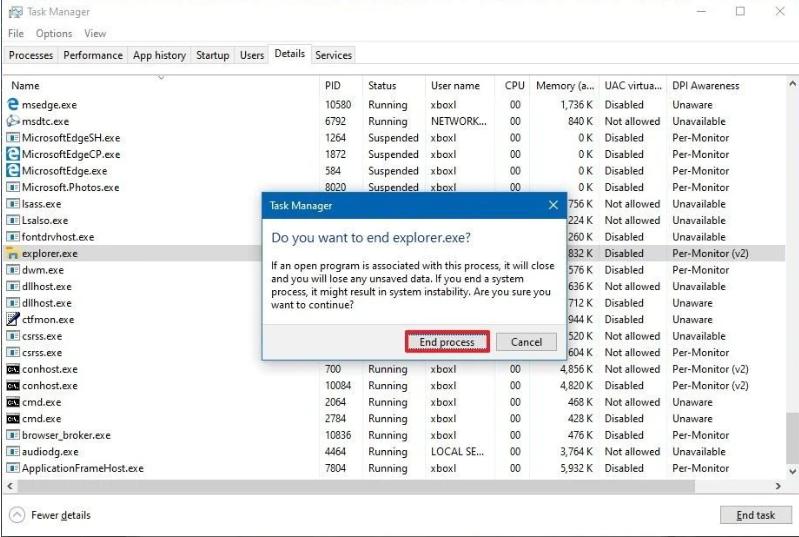Click NETWORK... user name cell
This screenshot has width=799, height=537.
459,121
